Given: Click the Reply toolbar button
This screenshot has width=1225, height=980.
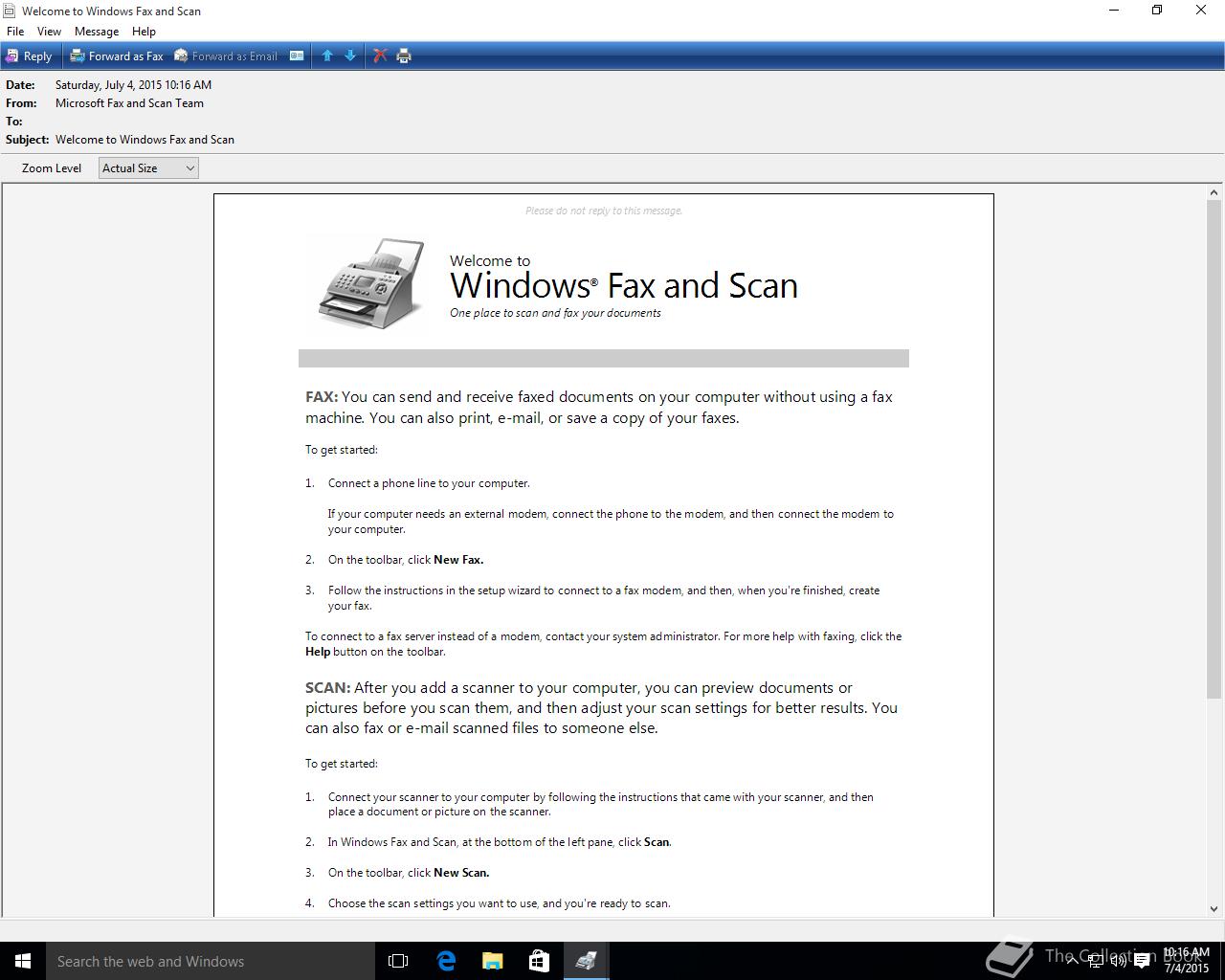Looking at the screenshot, I should tap(29, 56).
